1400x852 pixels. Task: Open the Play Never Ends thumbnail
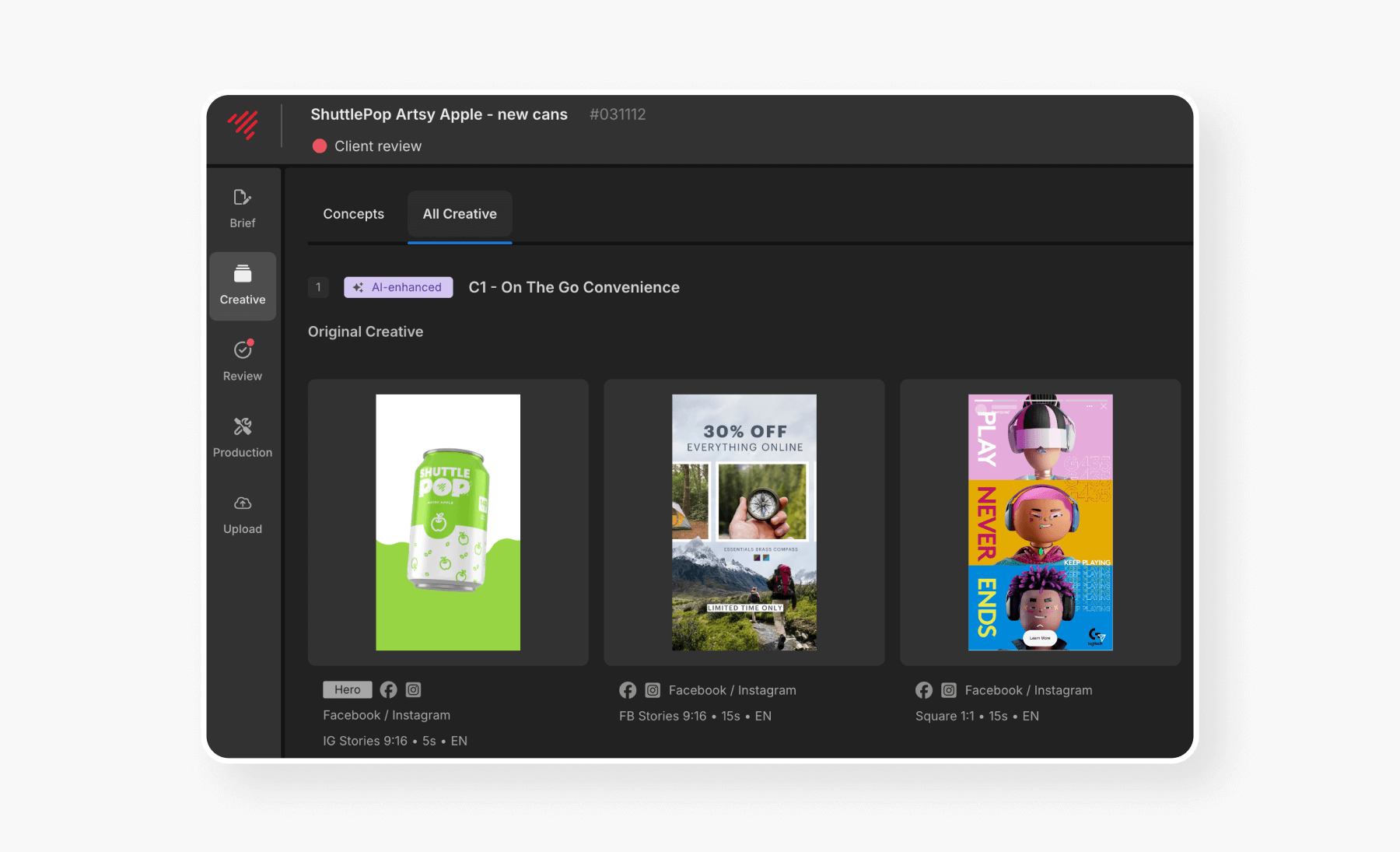pyautogui.click(x=1040, y=522)
